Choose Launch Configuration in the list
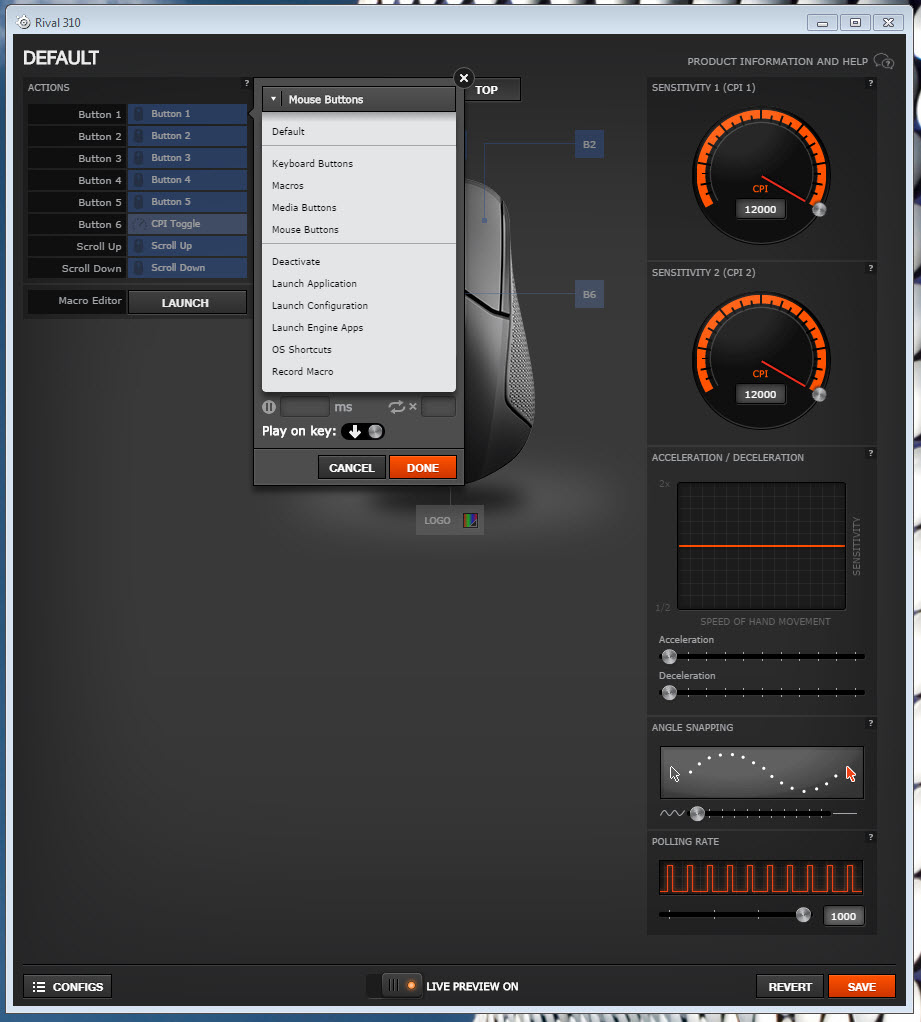Screen dimensions: 921x1022 [358, 306]
